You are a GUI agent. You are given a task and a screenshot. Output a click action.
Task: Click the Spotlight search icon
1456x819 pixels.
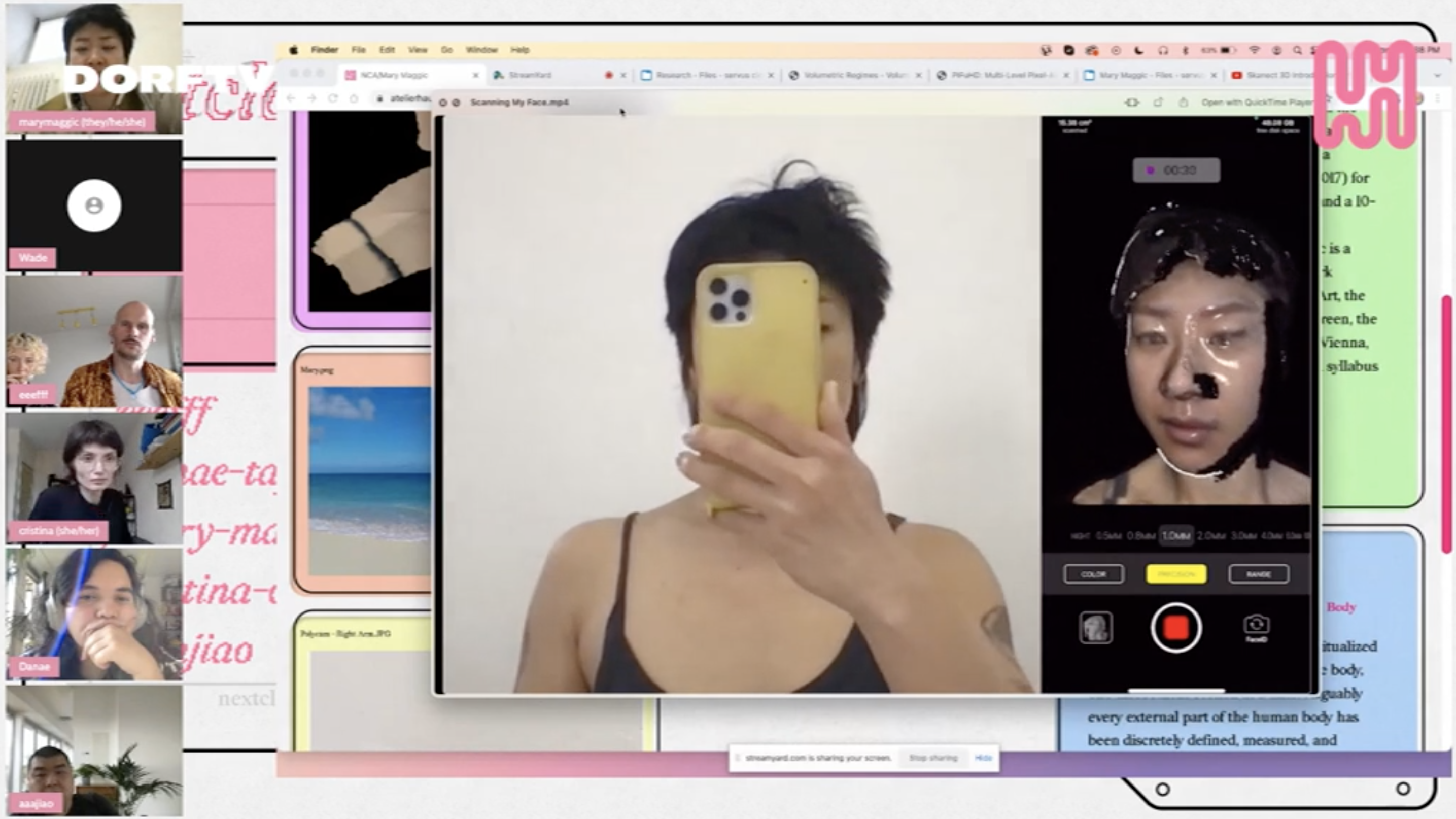tap(1297, 50)
